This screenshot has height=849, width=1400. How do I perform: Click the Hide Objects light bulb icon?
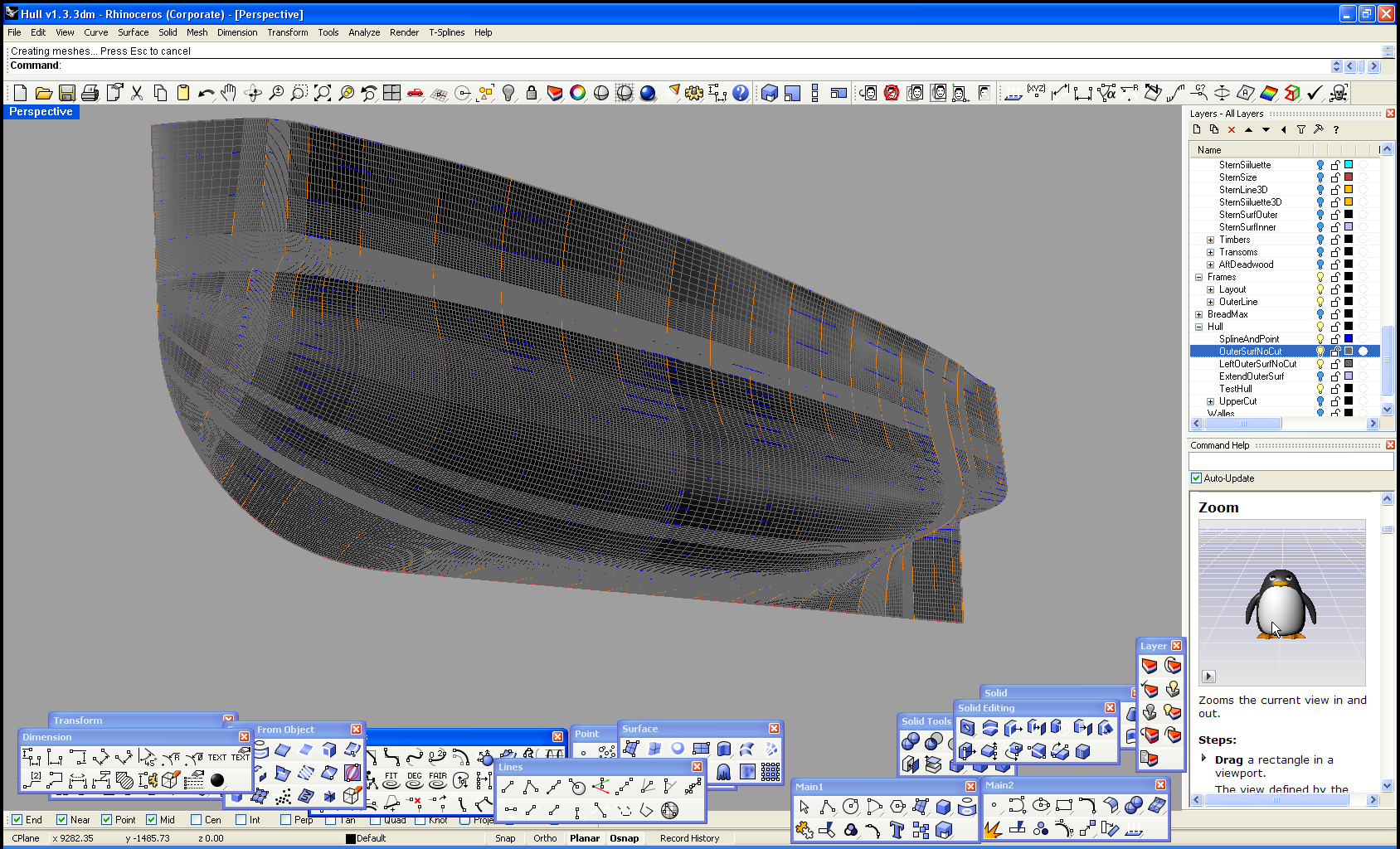point(509,93)
